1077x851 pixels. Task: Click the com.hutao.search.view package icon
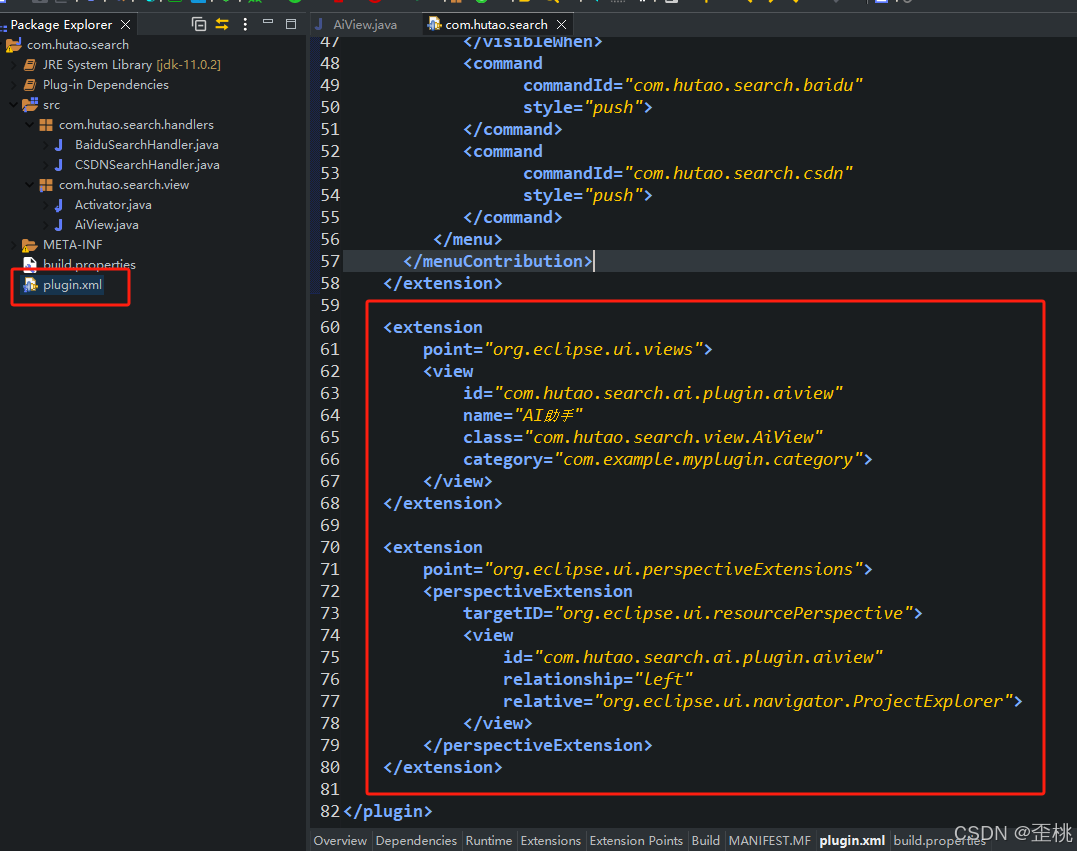pos(46,185)
